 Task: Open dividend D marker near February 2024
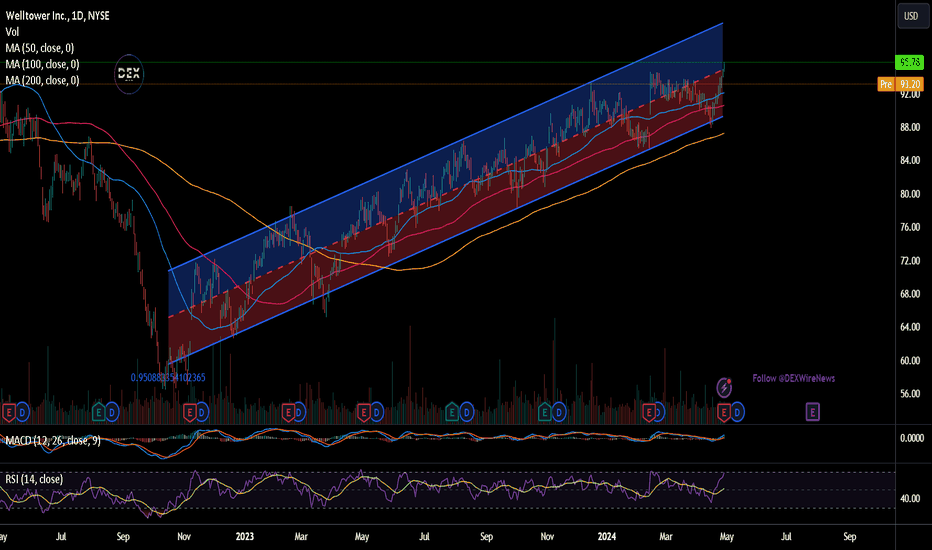[x=659, y=412]
